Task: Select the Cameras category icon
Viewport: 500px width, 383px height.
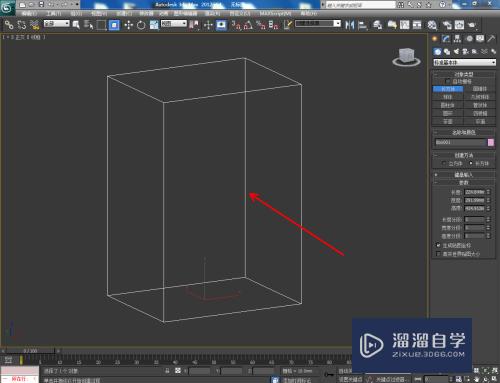Action: 465,52
